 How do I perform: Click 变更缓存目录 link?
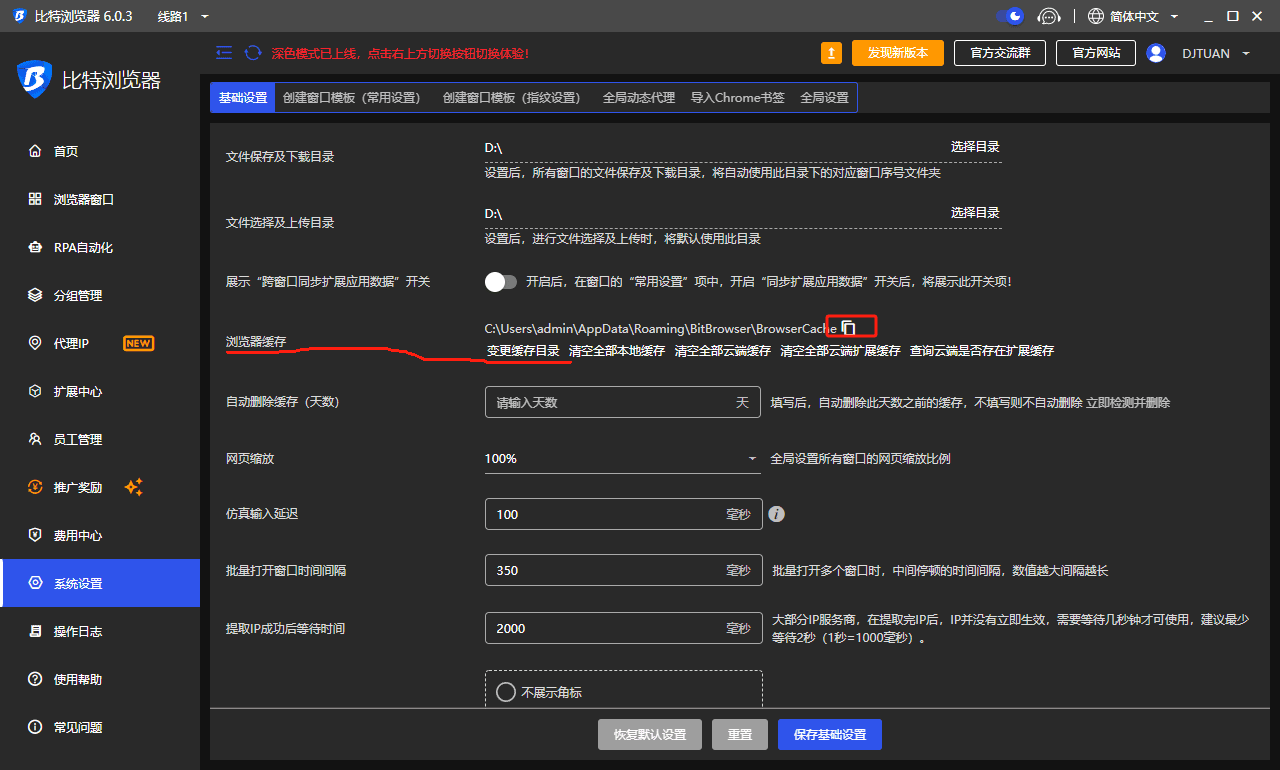(x=523, y=351)
